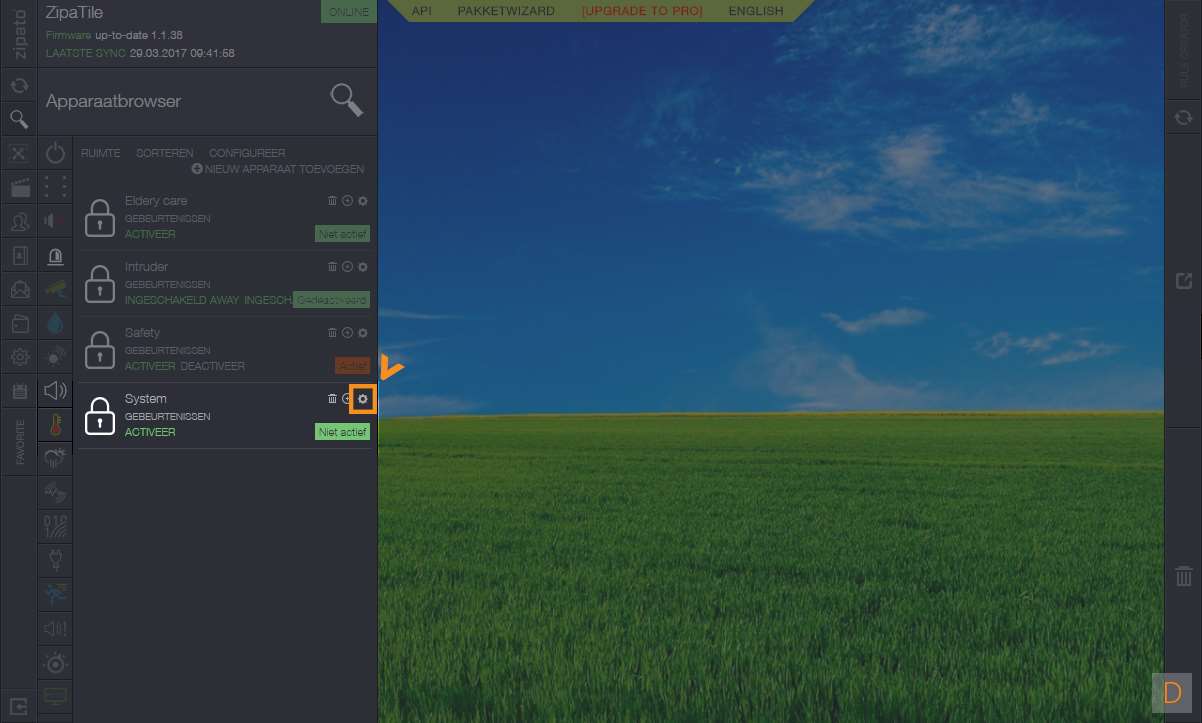
Task: Select the camera category icon
Action: pyautogui.click(x=56, y=289)
